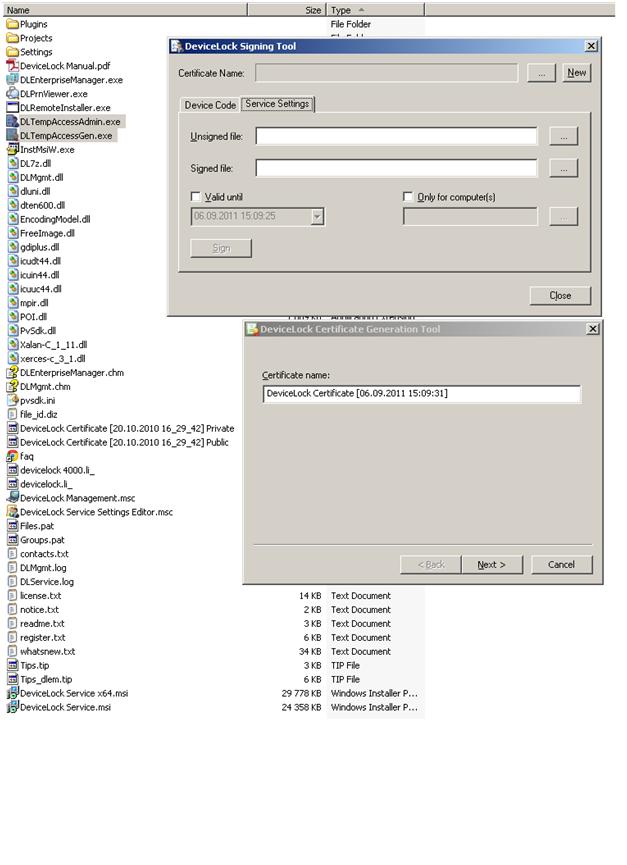Select the DeviceLock Manual.pdf icon
627x865 pixels.
coord(12,66)
